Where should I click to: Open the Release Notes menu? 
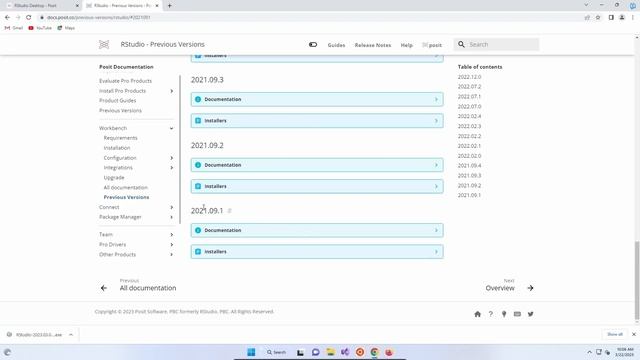[x=373, y=45]
